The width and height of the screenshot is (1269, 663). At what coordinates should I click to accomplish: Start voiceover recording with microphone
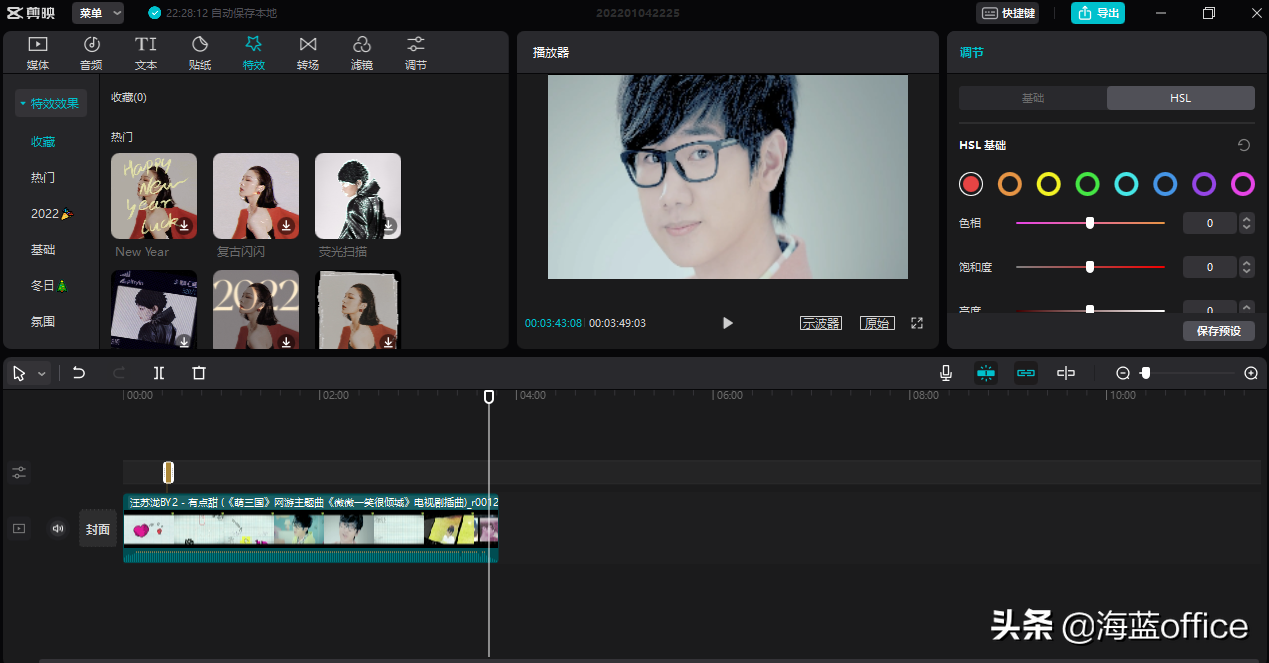tap(946, 373)
